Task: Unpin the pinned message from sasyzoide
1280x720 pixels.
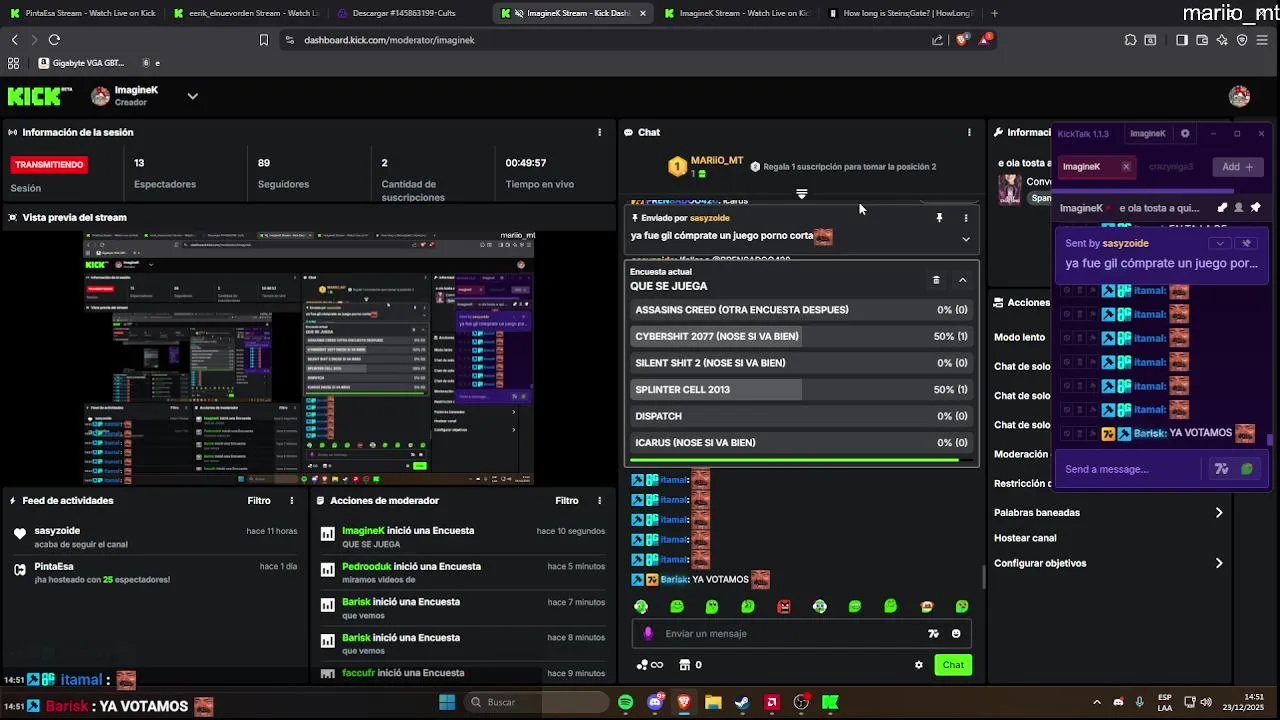Action: point(939,218)
